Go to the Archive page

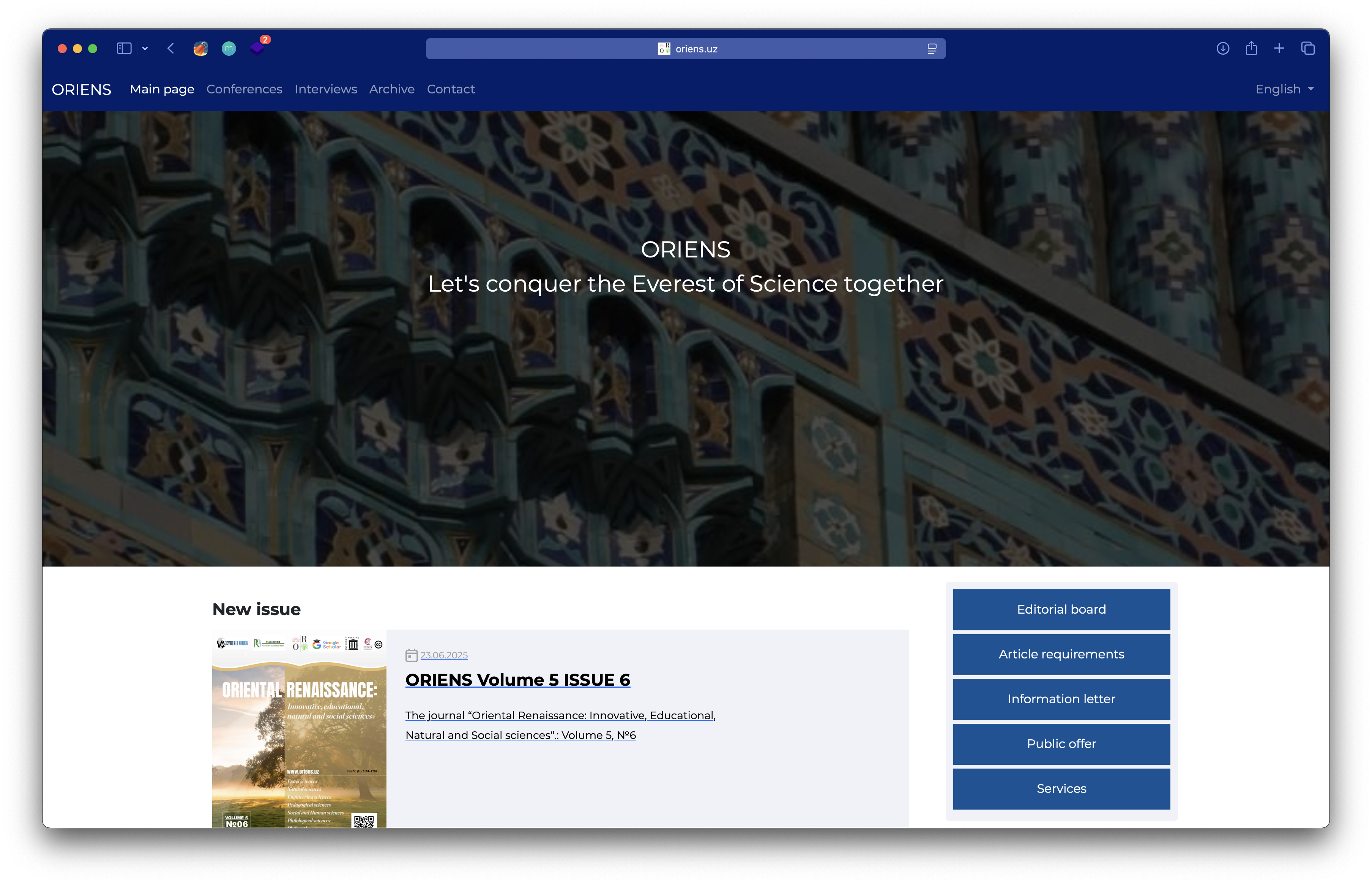[391, 89]
